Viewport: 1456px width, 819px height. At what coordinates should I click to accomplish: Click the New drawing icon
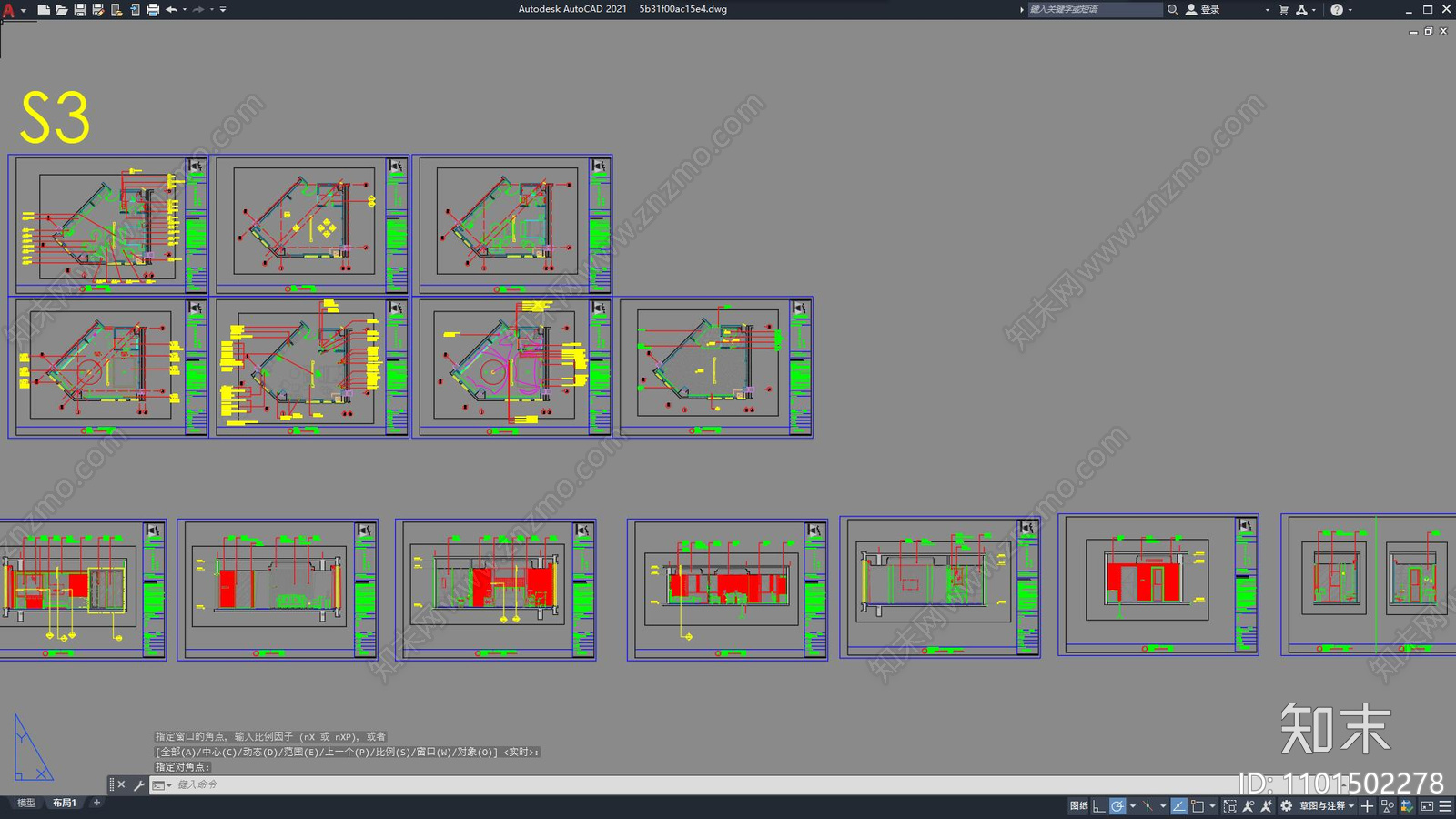[43, 9]
